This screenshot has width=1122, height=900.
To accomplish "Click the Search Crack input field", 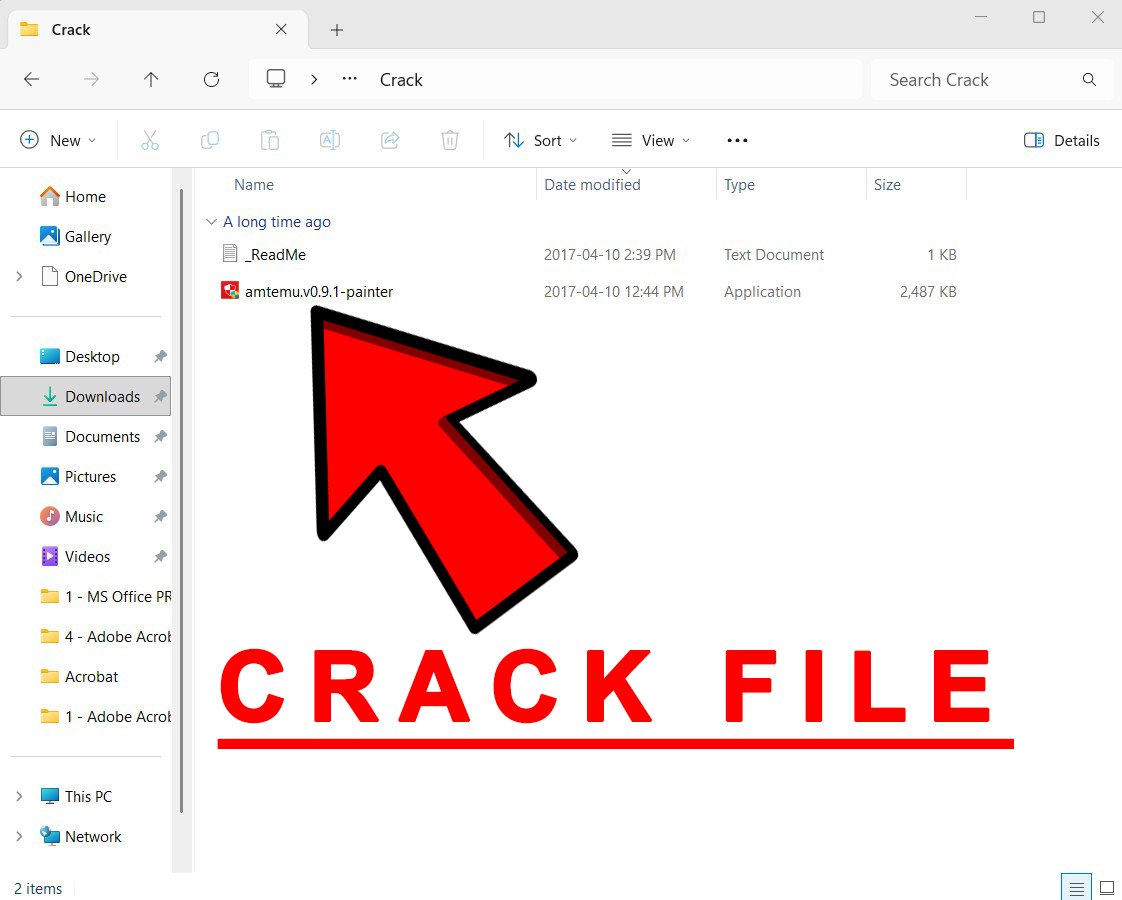I will pos(992,80).
